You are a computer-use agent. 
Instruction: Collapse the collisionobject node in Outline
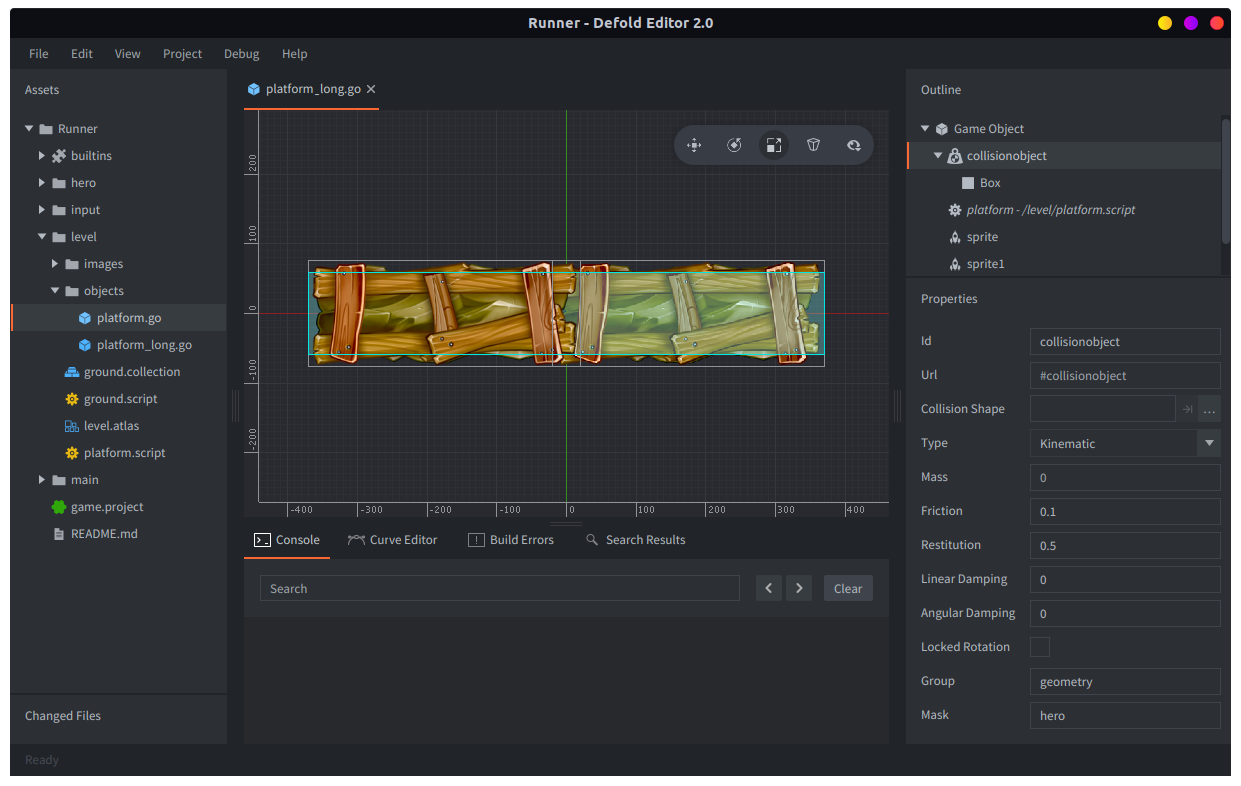coord(938,156)
